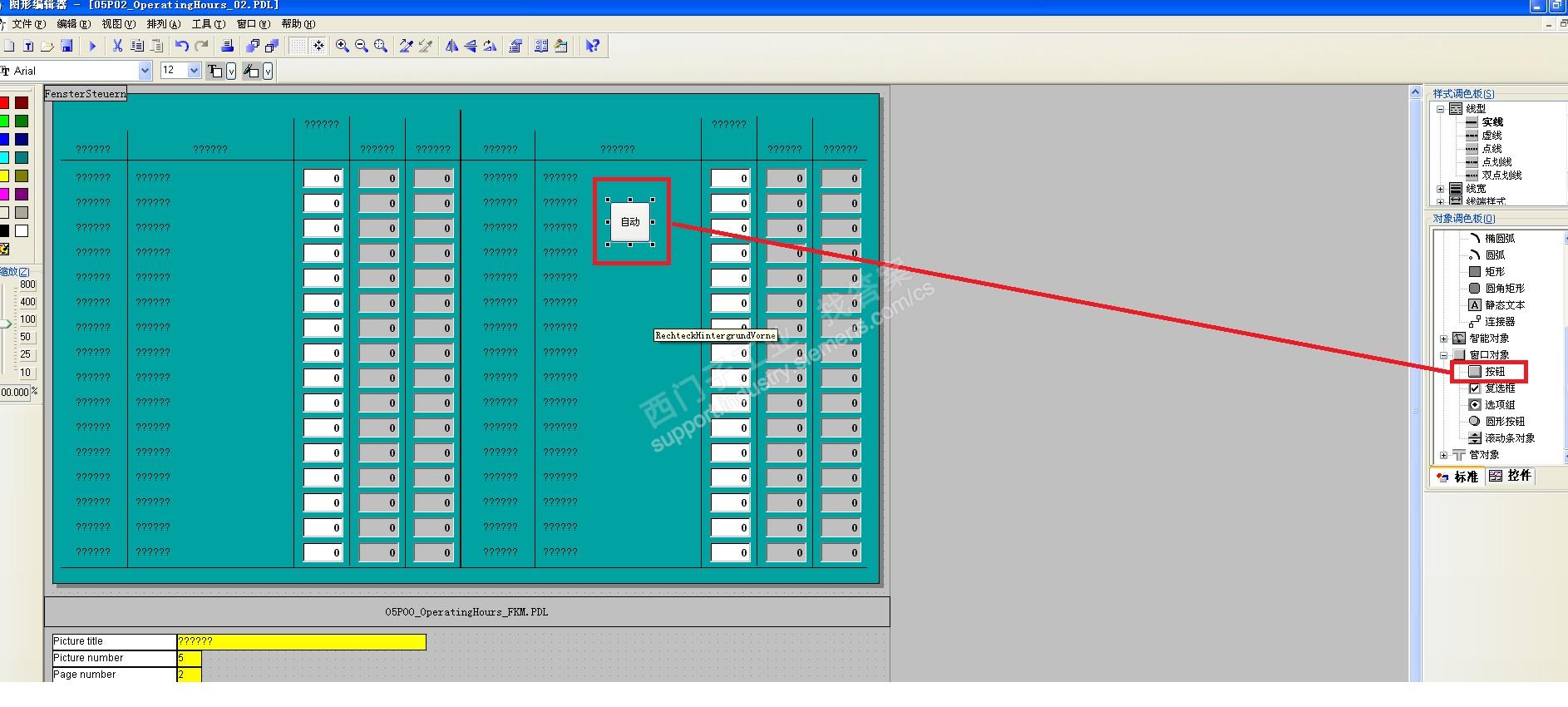This screenshot has width=1568, height=707.
Task: Copy the selected object
Action: coord(137,47)
